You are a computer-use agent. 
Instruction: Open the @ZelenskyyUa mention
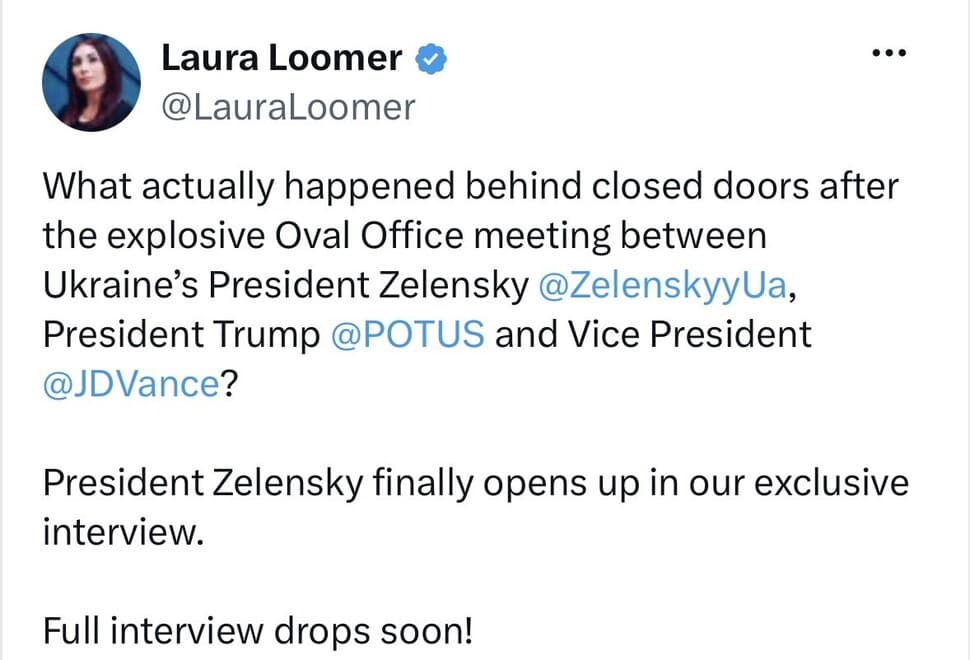point(663,286)
